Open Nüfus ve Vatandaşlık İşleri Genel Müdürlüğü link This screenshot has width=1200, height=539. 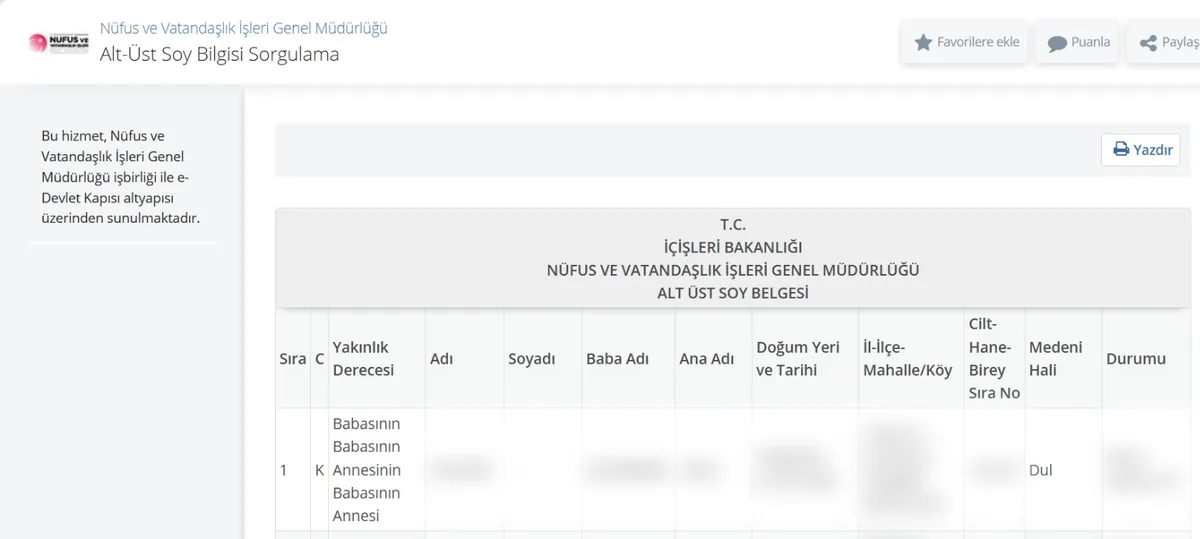[244, 28]
